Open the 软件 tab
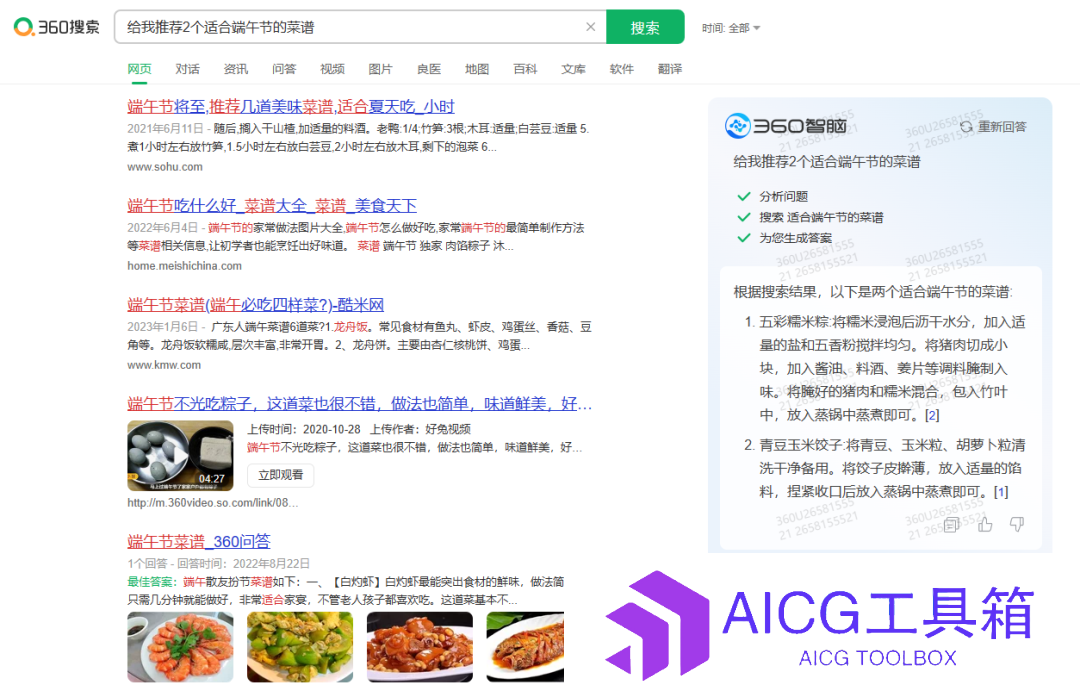Viewport: 1080px width, 691px height. coord(621,69)
